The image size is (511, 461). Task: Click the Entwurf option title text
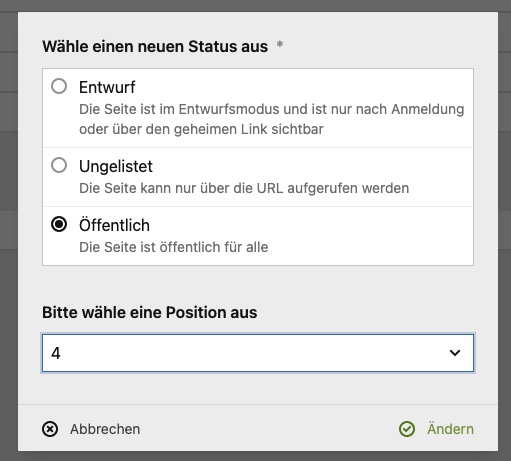click(107, 88)
